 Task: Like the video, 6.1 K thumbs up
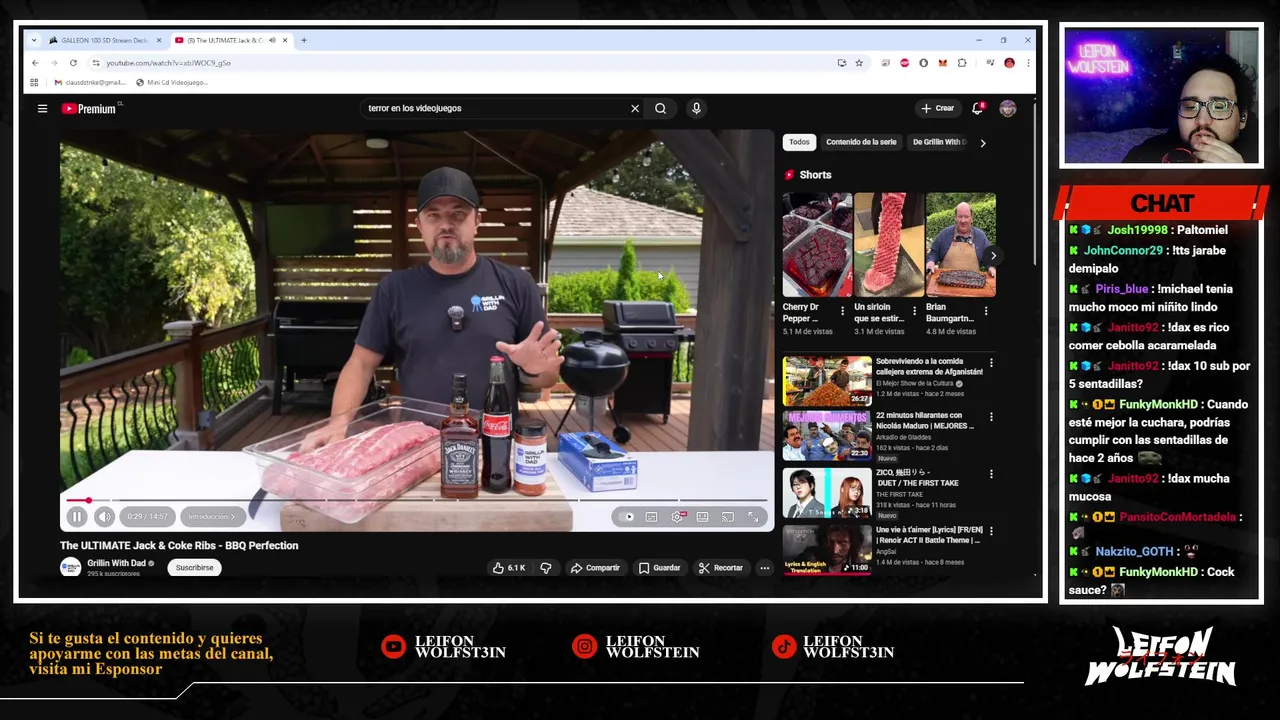coord(508,568)
